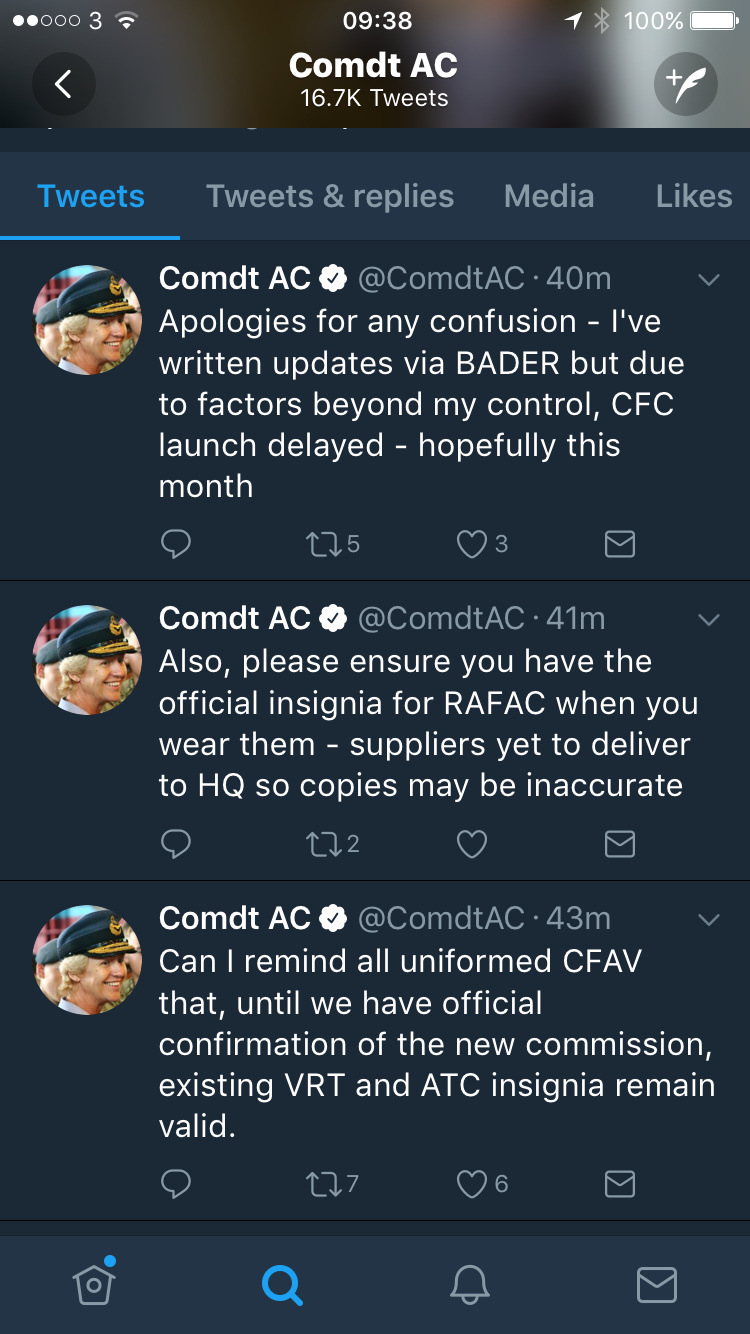Share the 43m tweet via envelope icon
Screen dimensions: 750x1334
pyautogui.click(x=620, y=1184)
